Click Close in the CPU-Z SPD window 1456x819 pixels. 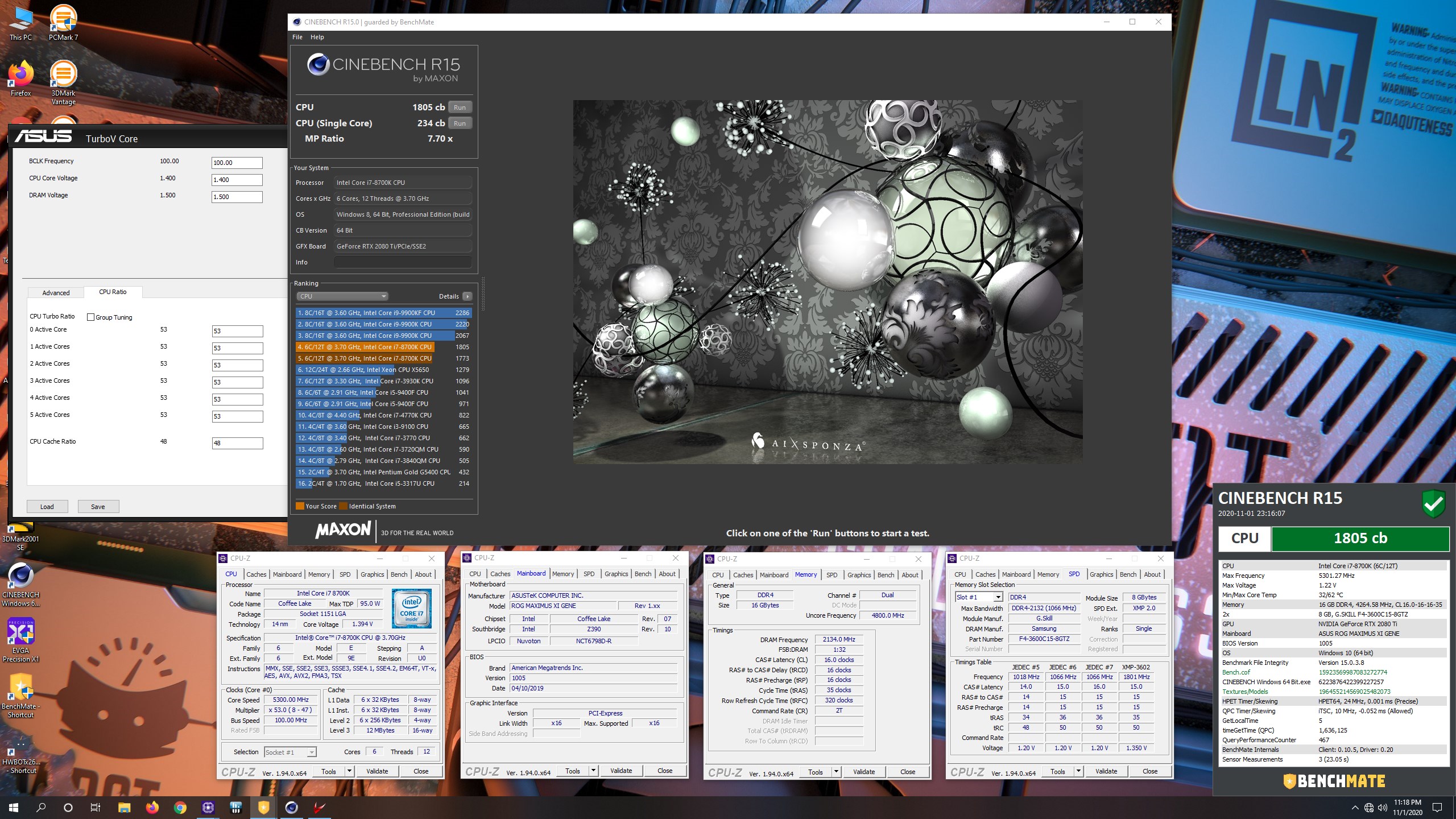tap(1150, 771)
